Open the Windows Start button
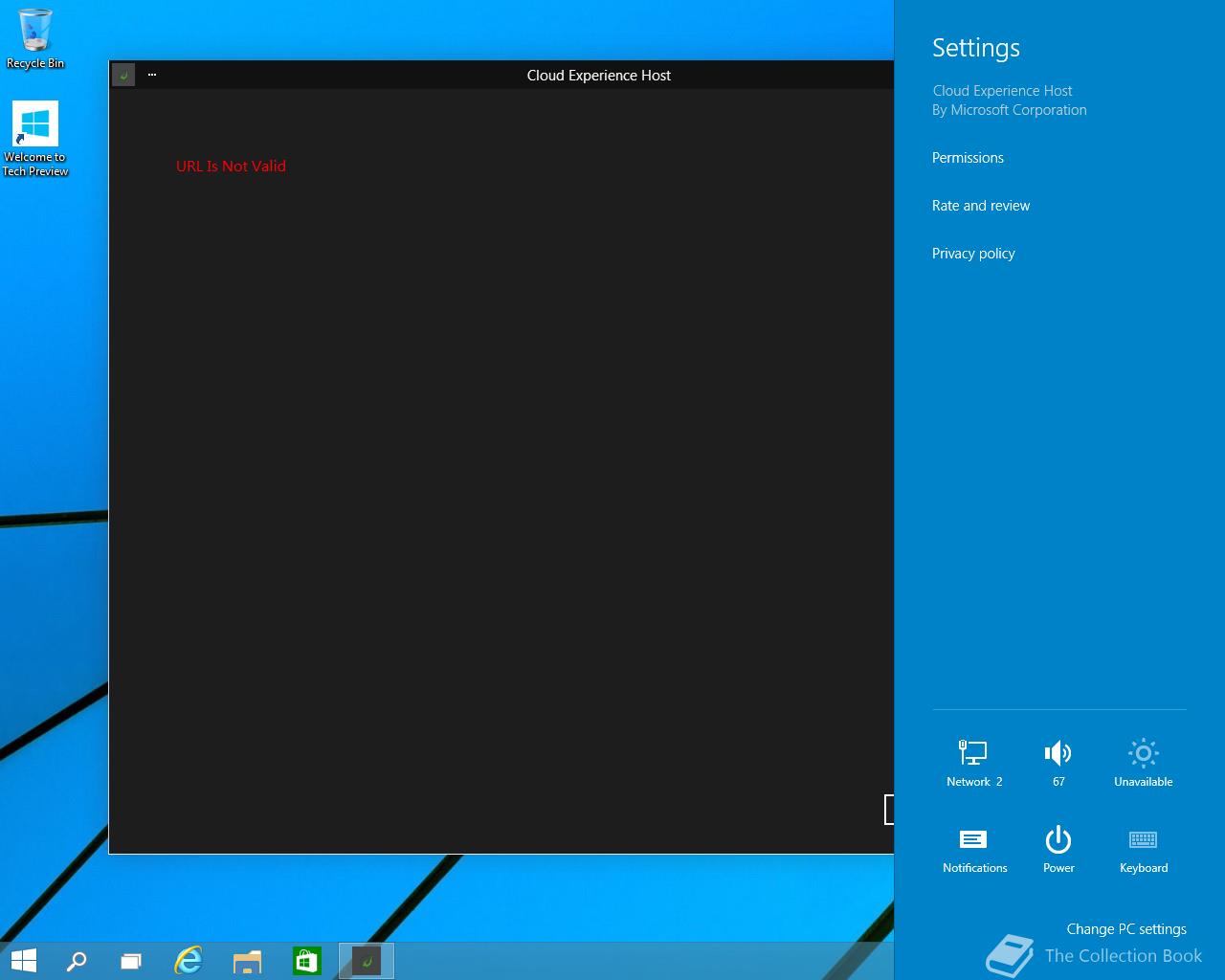This screenshot has height=980, width=1225. [x=24, y=961]
